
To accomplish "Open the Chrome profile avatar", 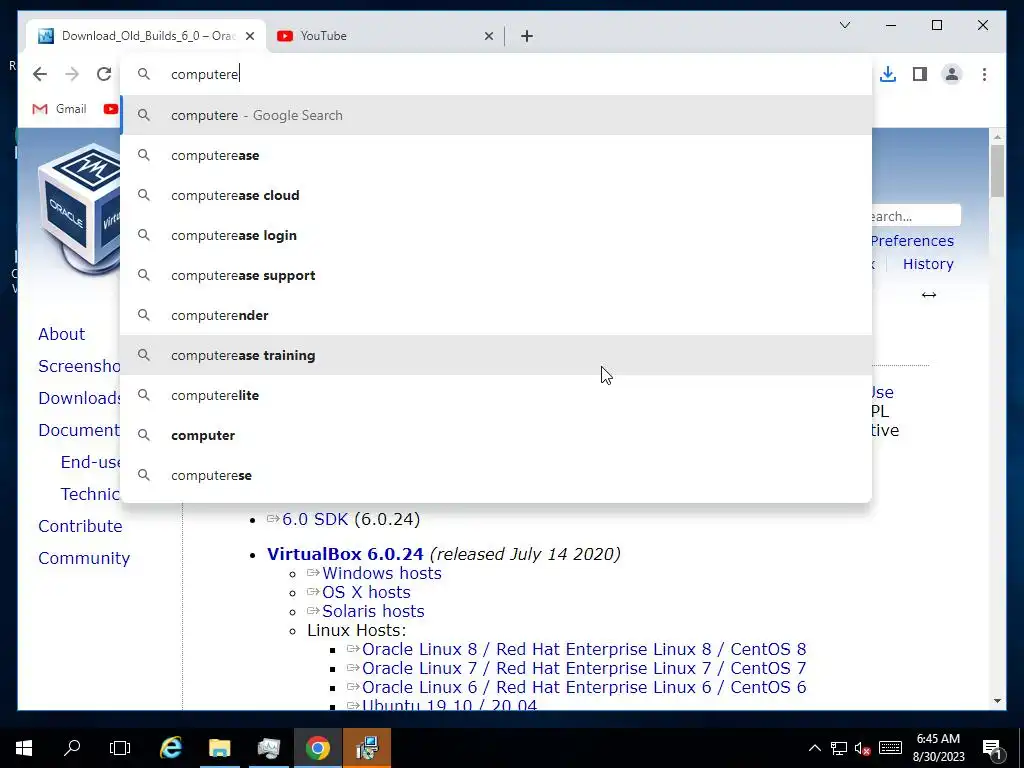I will [x=952, y=74].
